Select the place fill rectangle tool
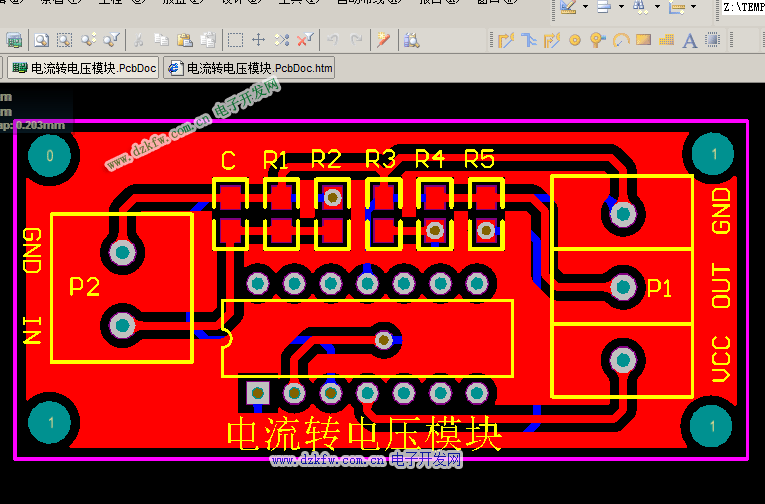 (x=643, y=40)
